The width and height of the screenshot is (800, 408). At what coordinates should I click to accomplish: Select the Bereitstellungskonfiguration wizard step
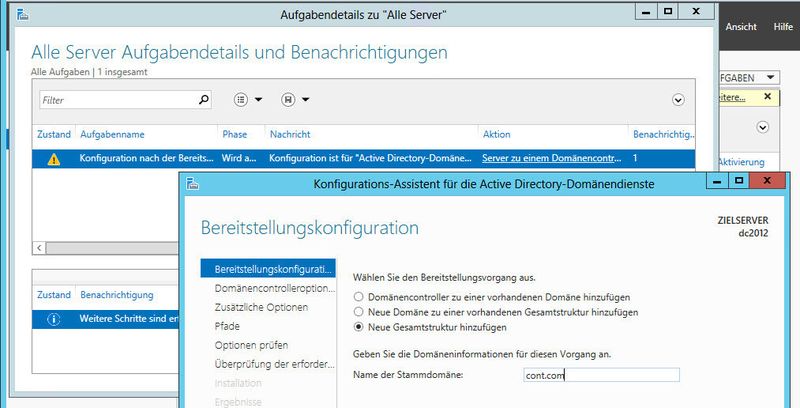point(268,269)
